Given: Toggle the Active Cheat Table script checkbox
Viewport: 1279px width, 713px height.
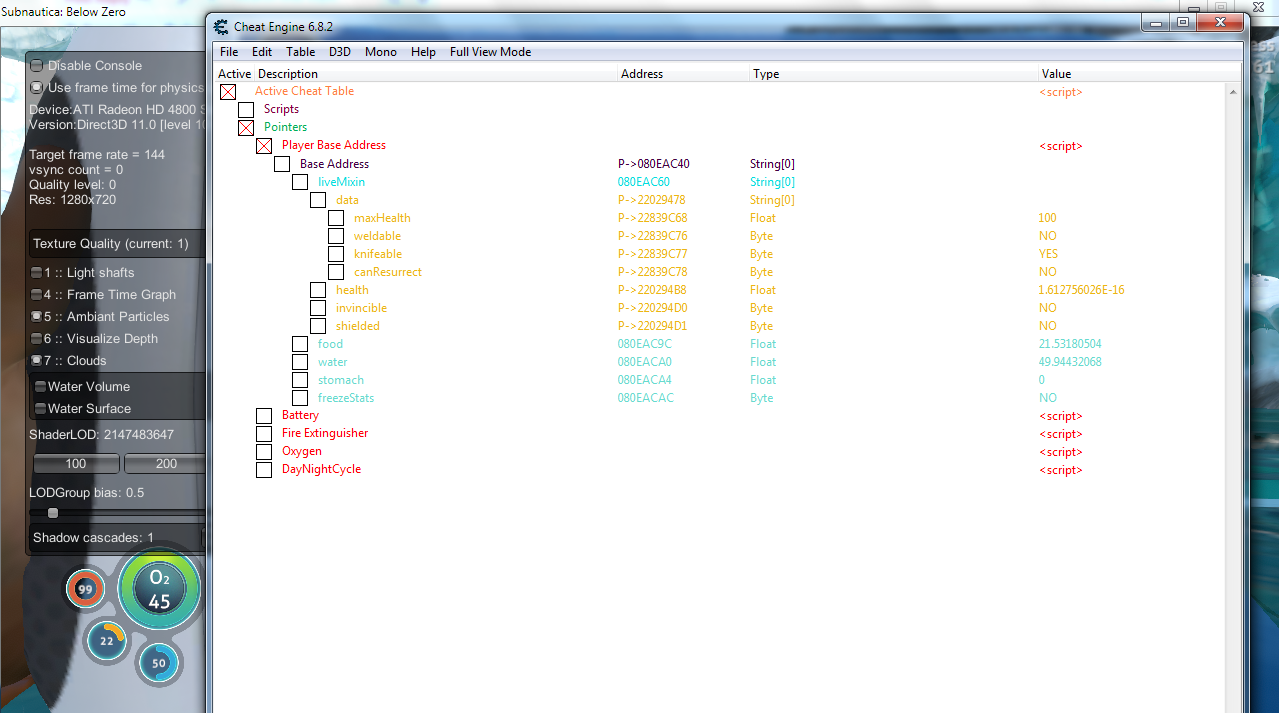Looking at the screenshot, I should (228, 92).
